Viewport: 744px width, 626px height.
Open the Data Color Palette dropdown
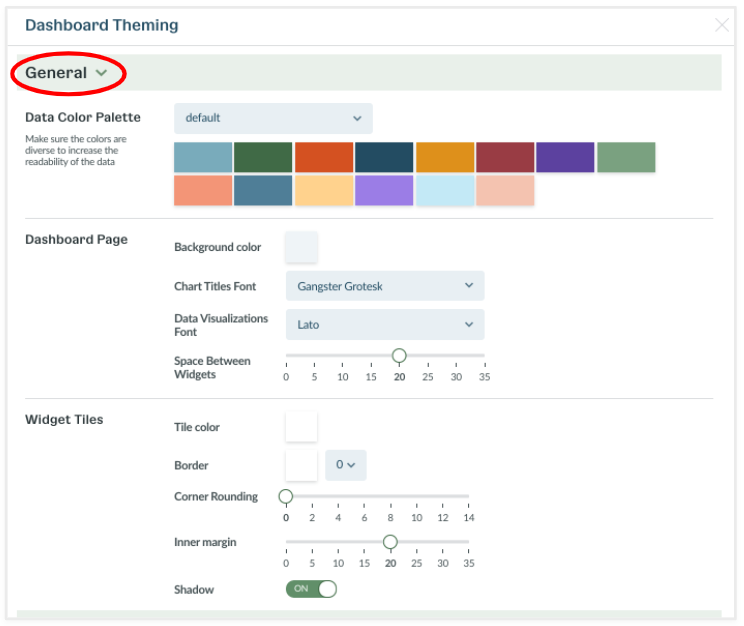[x=273, y=118]
